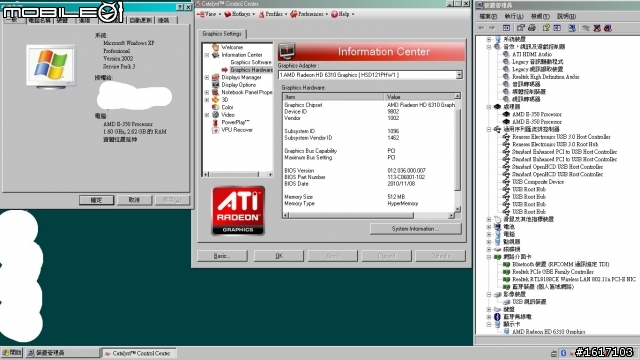The height and width of the screenshot is (360, 640).
Task: Switch to 裝置管理員 on the taskbar
Action: click(x=62, y=353)
